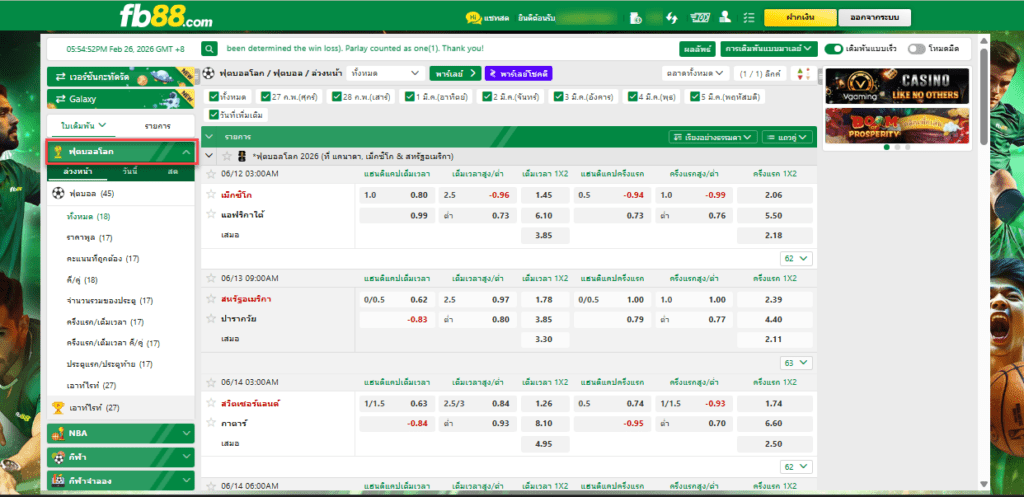Screen dimensions: 1024x497
Task: Star the 06/12 03:00AM match row
Action: [x=211, y=174]
